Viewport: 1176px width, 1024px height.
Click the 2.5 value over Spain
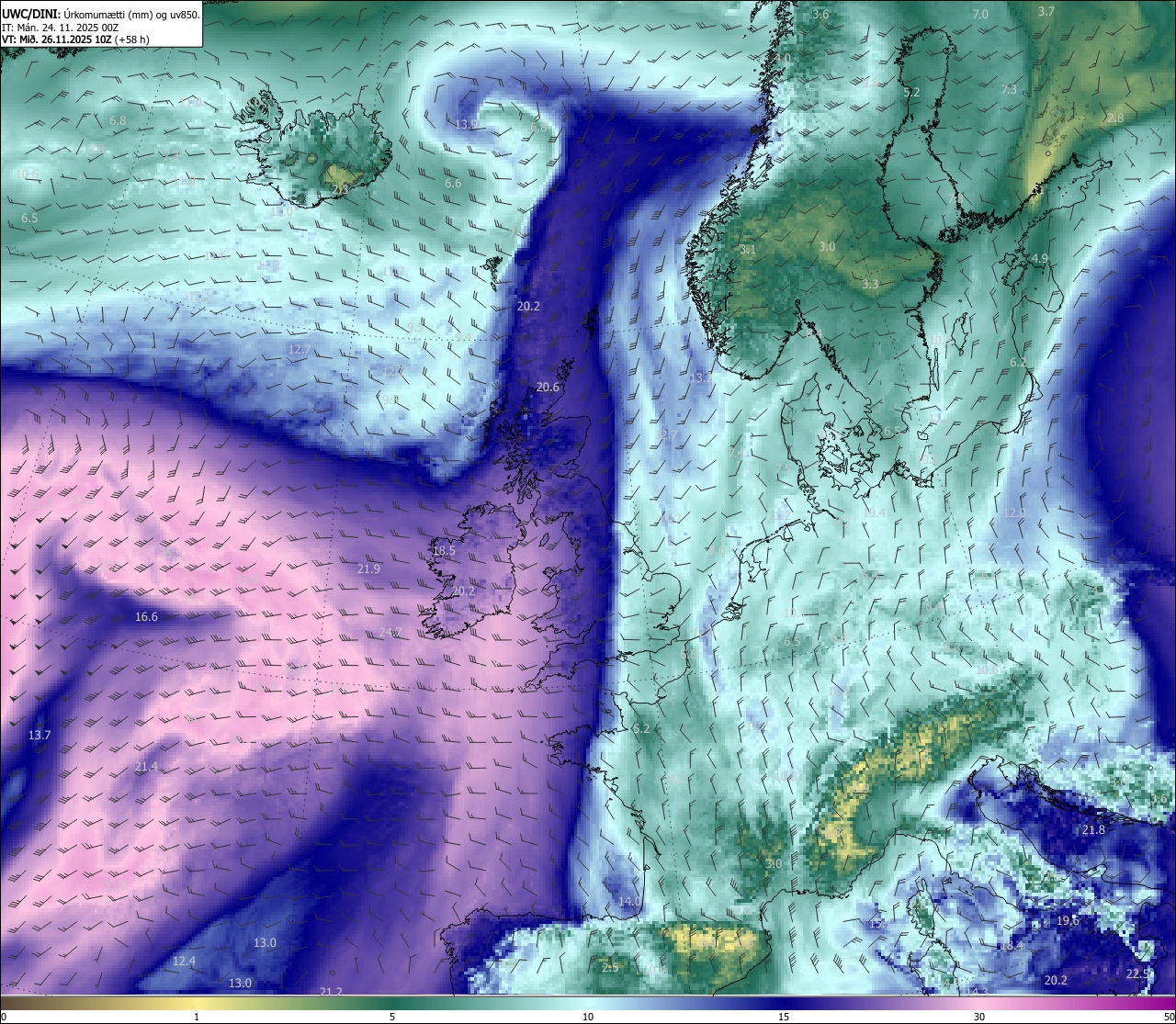coord(610,968)
